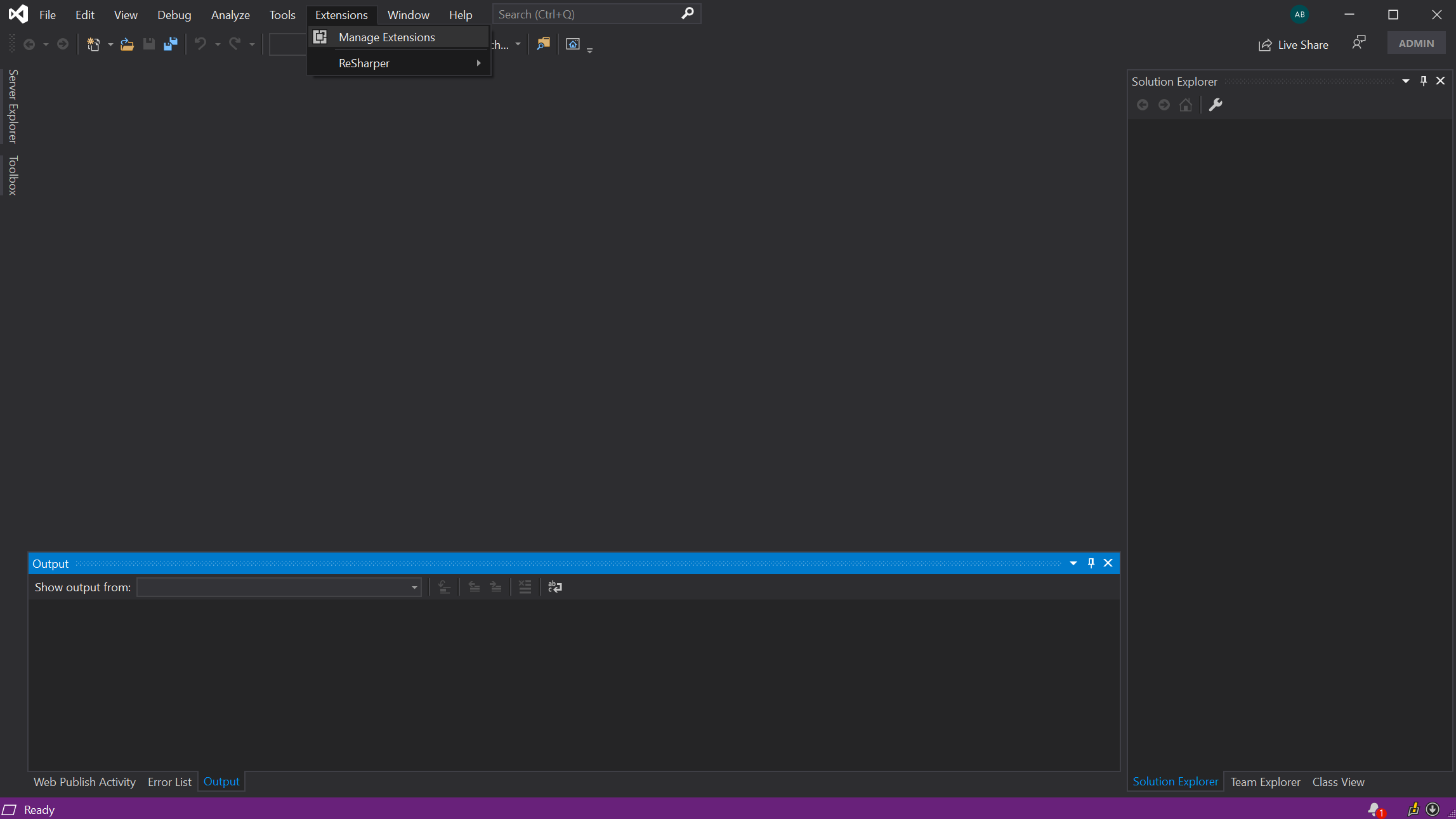The height and width of the screenshot is (819, 1456).
Task: Switch to Class View tab
Action: (x=1338, y=782)
